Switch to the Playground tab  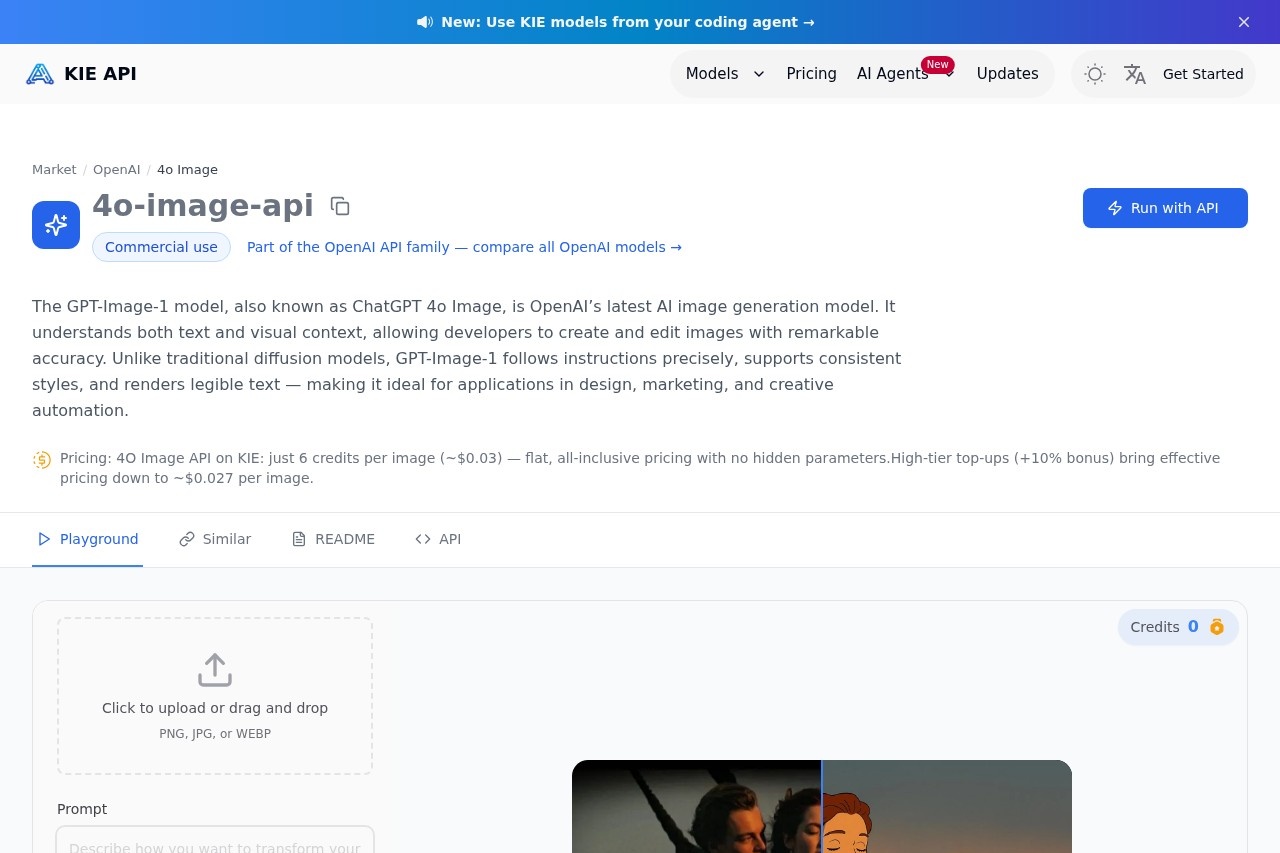[x=87, y=539]
